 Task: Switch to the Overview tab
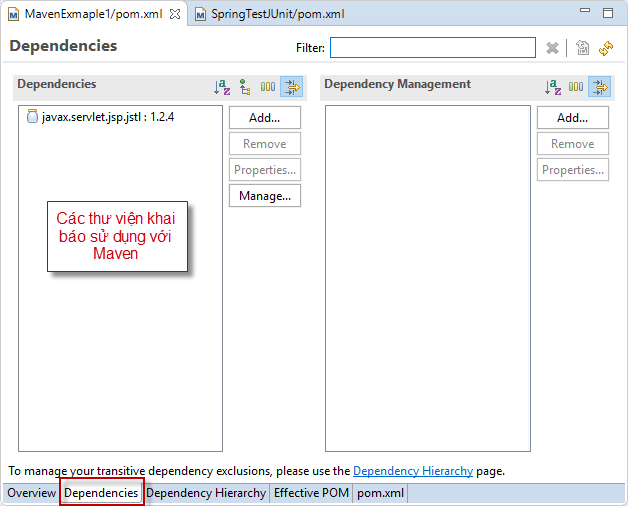[x=31, y=493]
